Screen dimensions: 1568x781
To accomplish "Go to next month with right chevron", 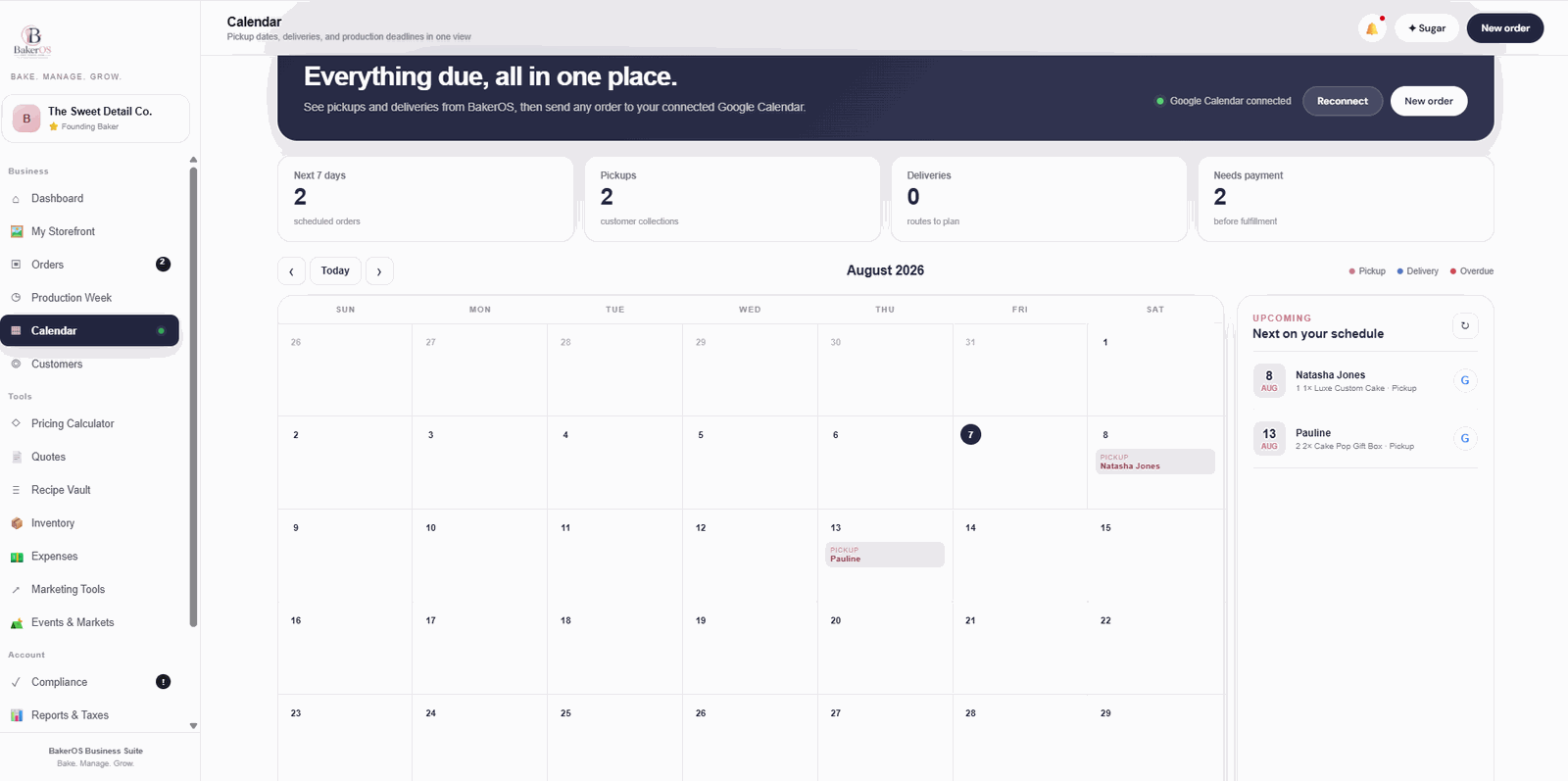I will 379,271.
